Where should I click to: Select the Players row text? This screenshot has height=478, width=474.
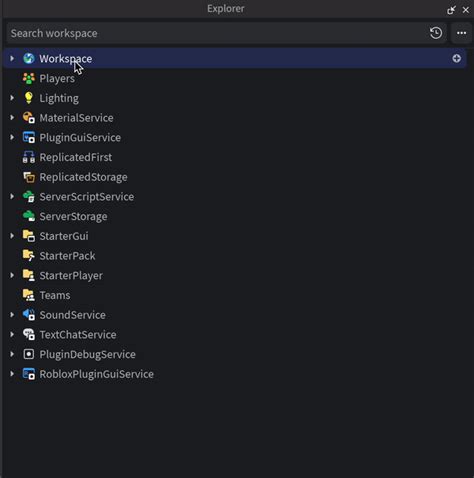pyautogui.click(x=57, y=79)
